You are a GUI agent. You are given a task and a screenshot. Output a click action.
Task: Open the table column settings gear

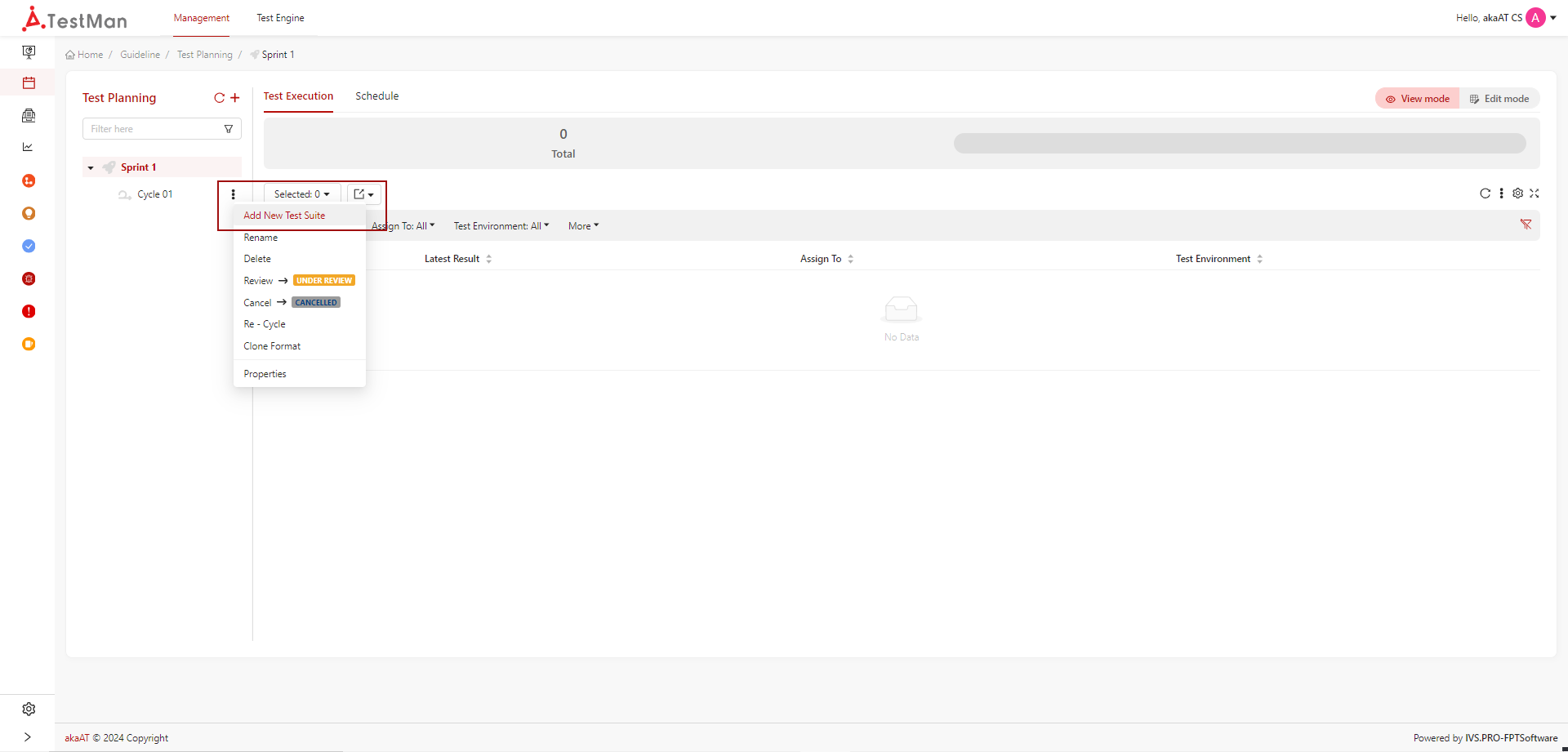pos(1517,194)
